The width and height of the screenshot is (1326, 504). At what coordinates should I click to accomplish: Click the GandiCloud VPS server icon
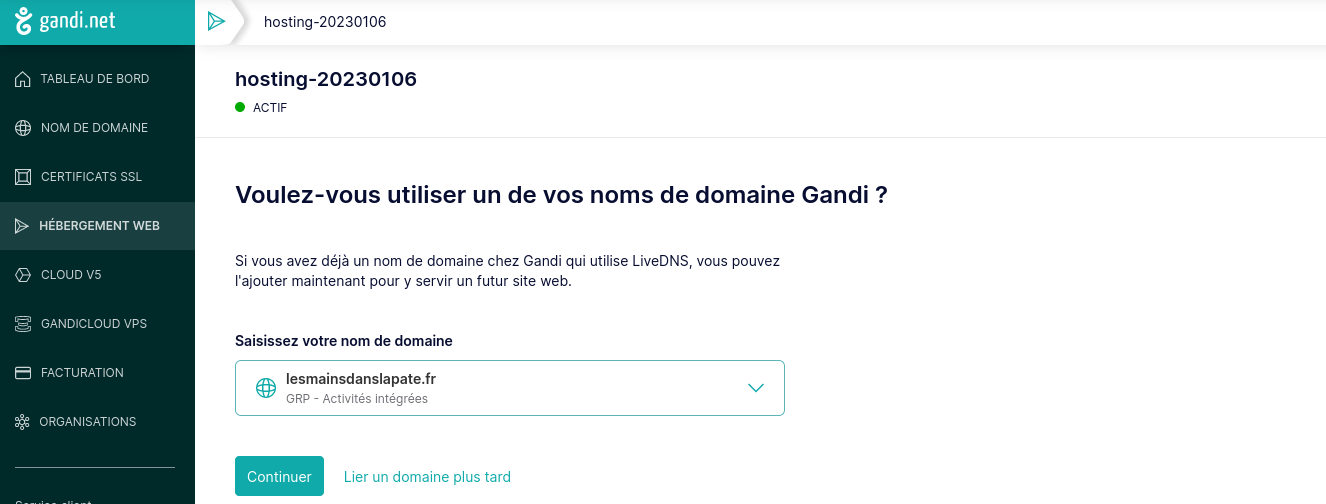[x=23, y=324]
